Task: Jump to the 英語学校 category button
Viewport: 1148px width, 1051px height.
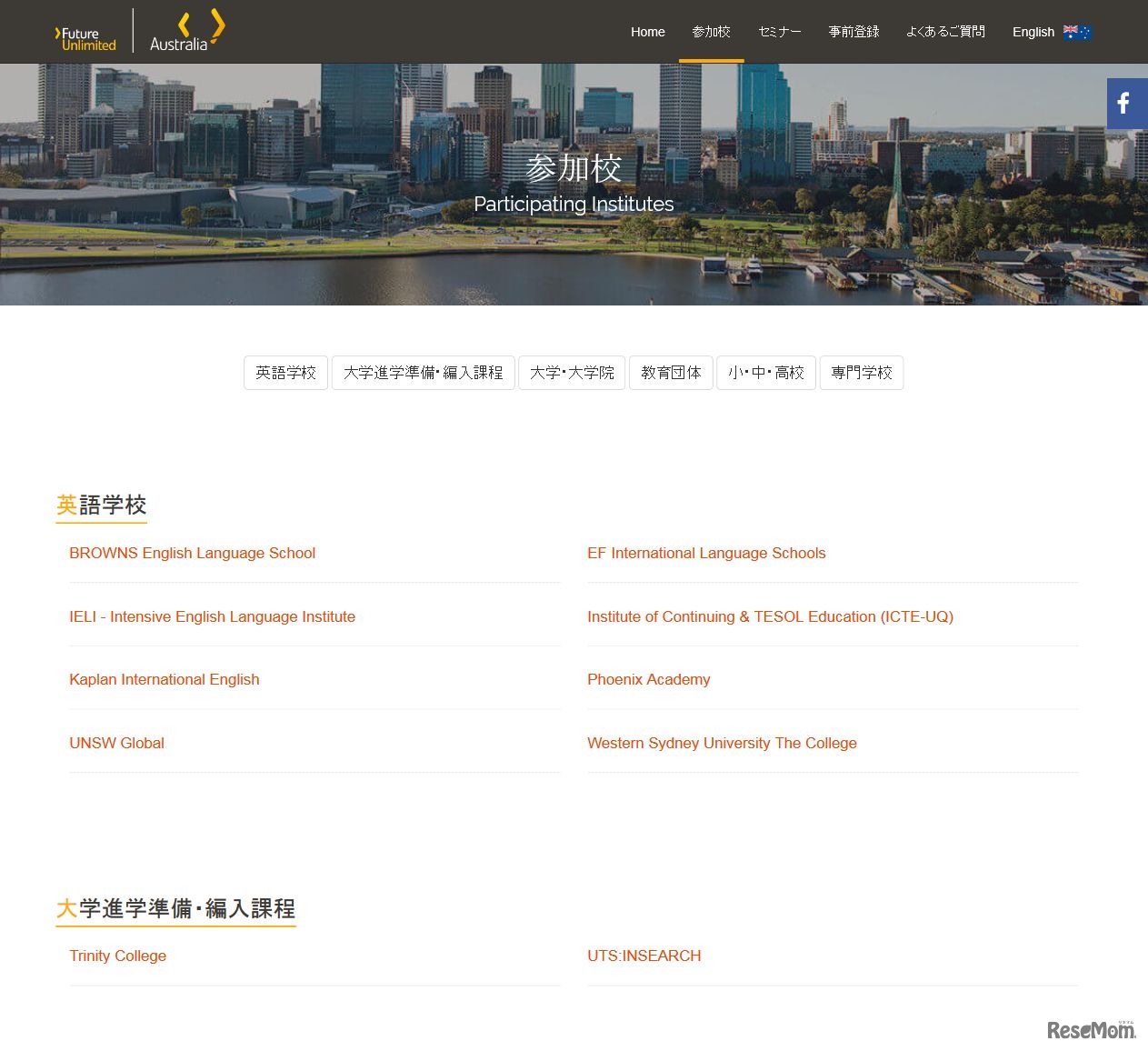Action: pyautogui.click(x=285, y=373)
